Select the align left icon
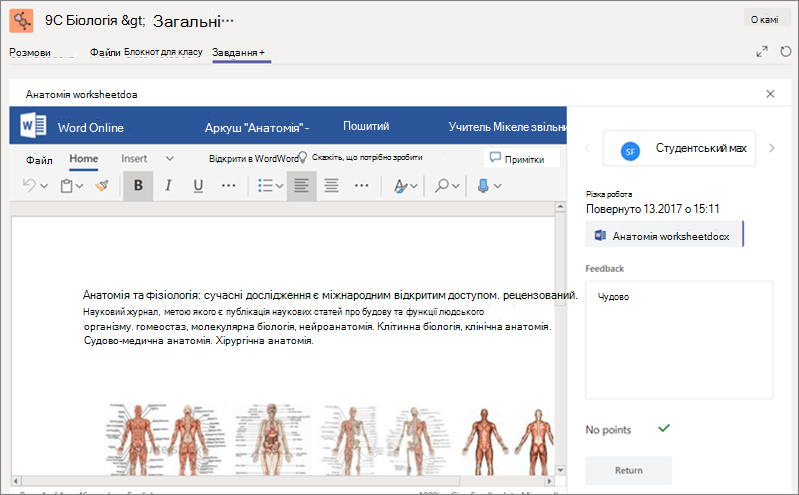The image size is (799, 495). [x=302, y=186]
